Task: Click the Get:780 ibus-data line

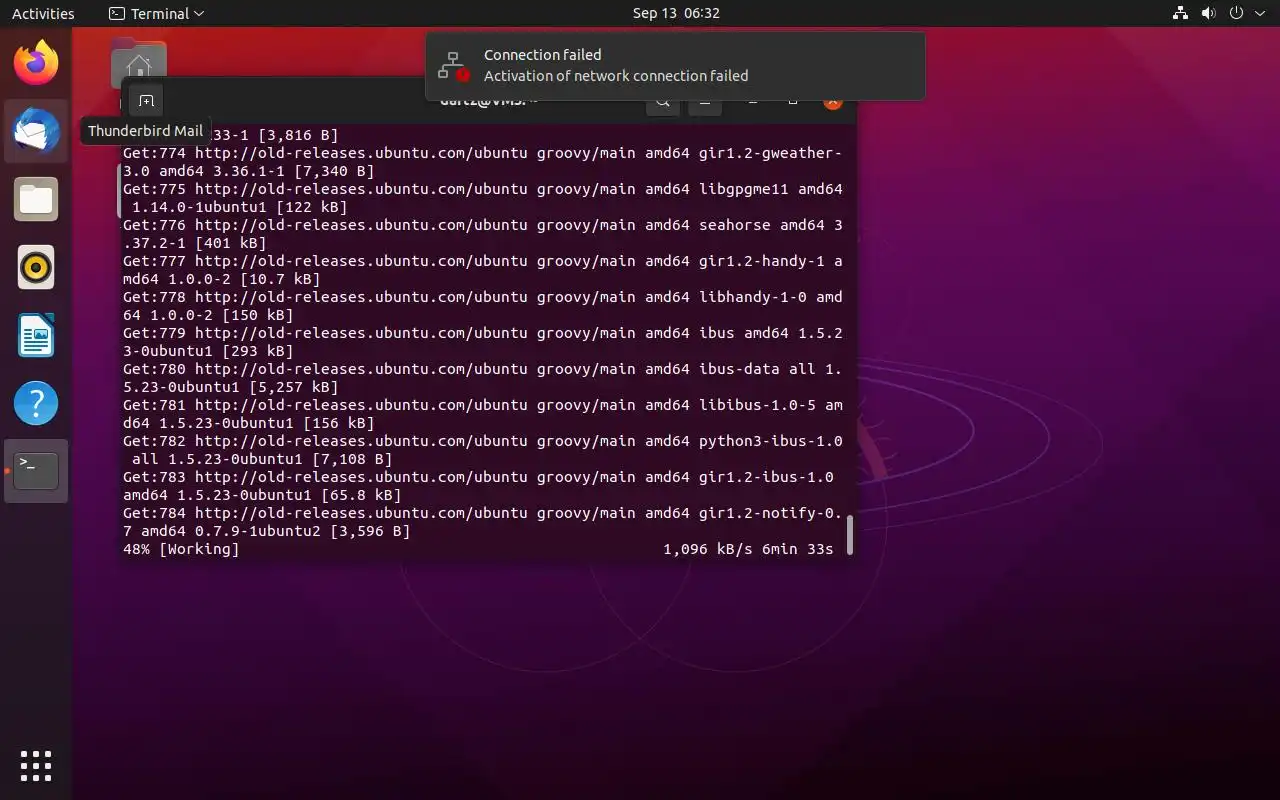Action: [x=483, y=378]
